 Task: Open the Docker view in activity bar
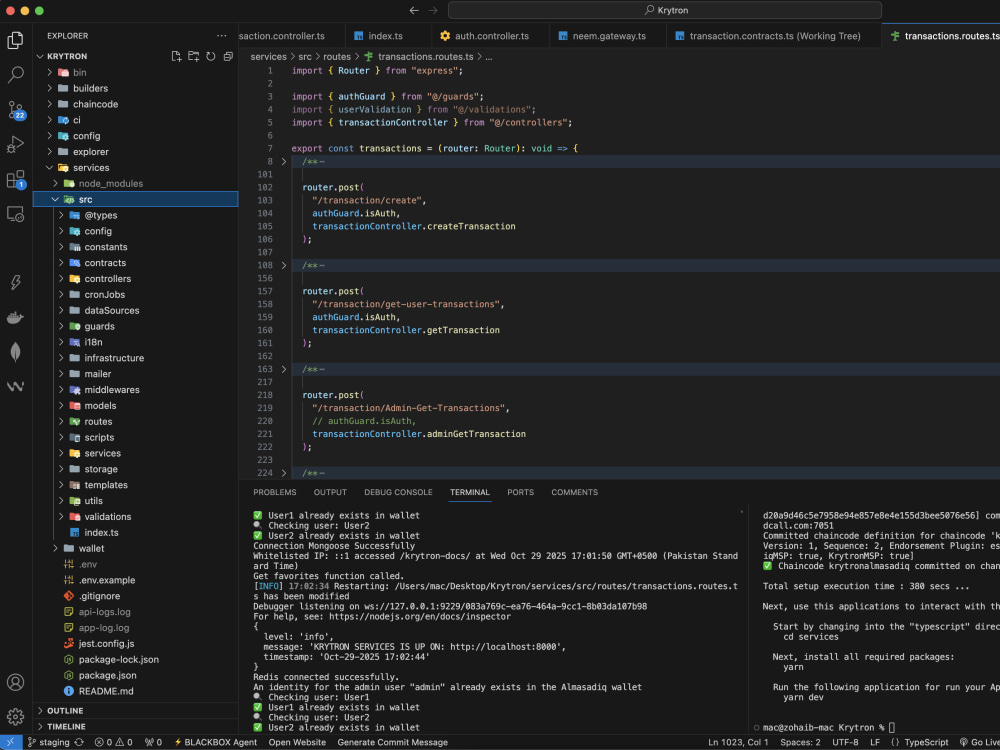pos(15,318)
